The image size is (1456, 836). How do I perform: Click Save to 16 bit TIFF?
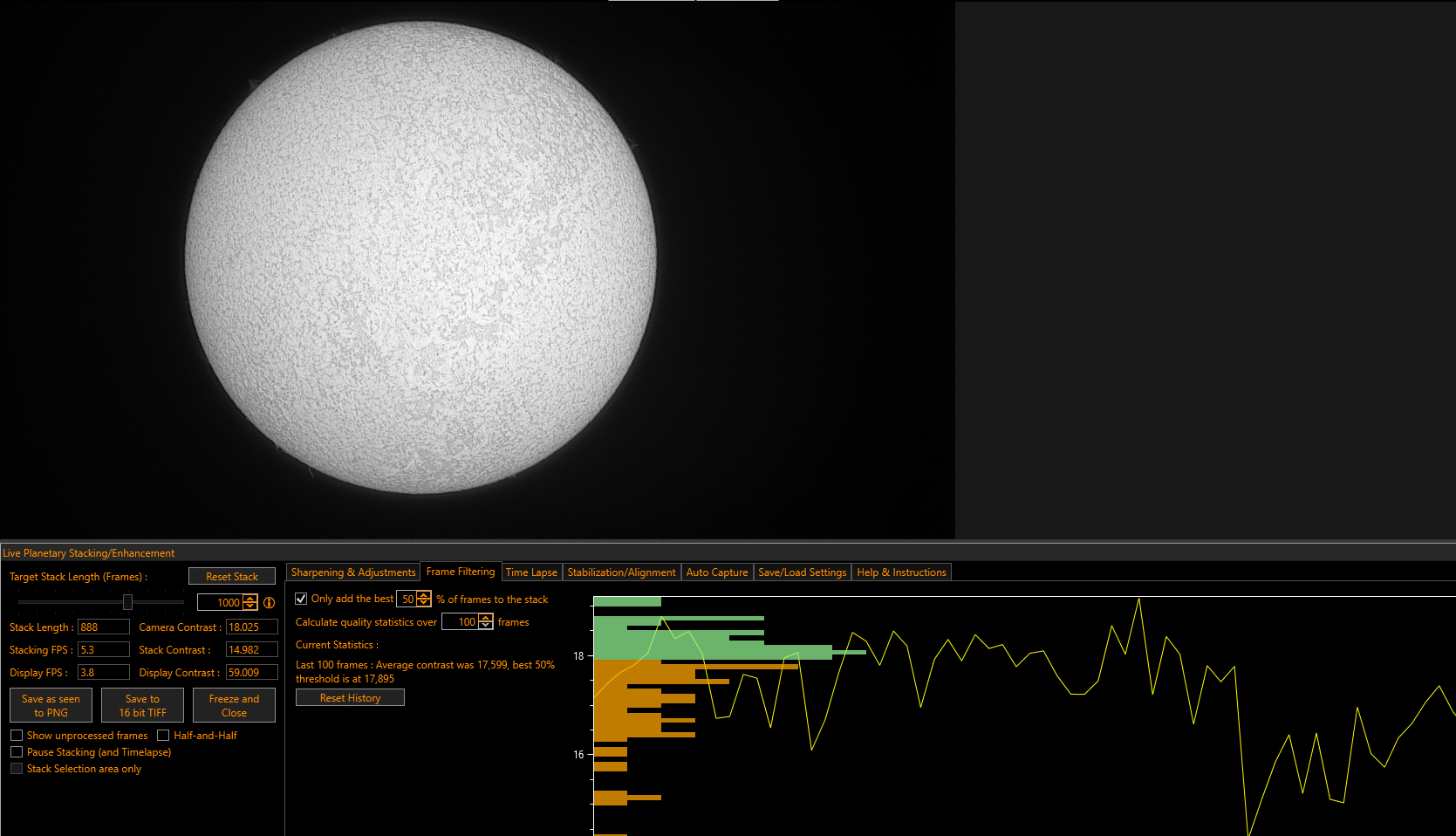pyautogui.click(x=142, y=705)
